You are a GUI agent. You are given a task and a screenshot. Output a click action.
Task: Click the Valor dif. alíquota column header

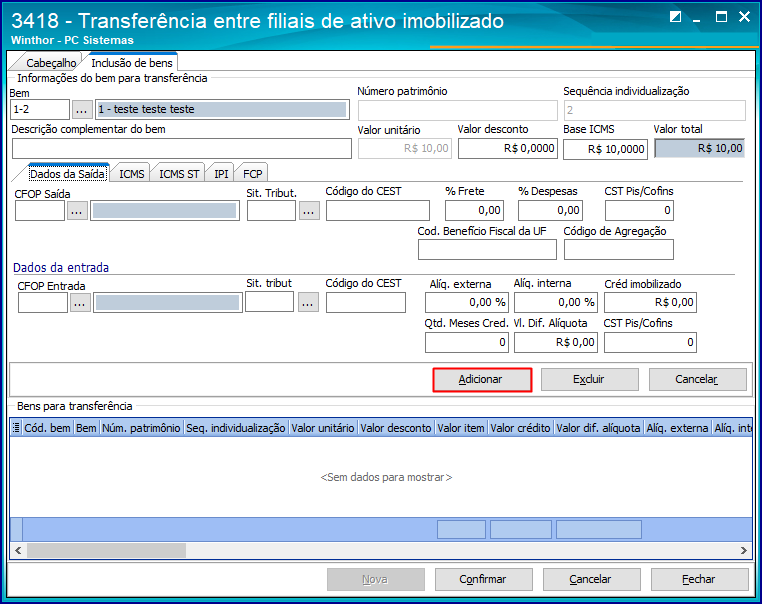click(x=598, y=428)
